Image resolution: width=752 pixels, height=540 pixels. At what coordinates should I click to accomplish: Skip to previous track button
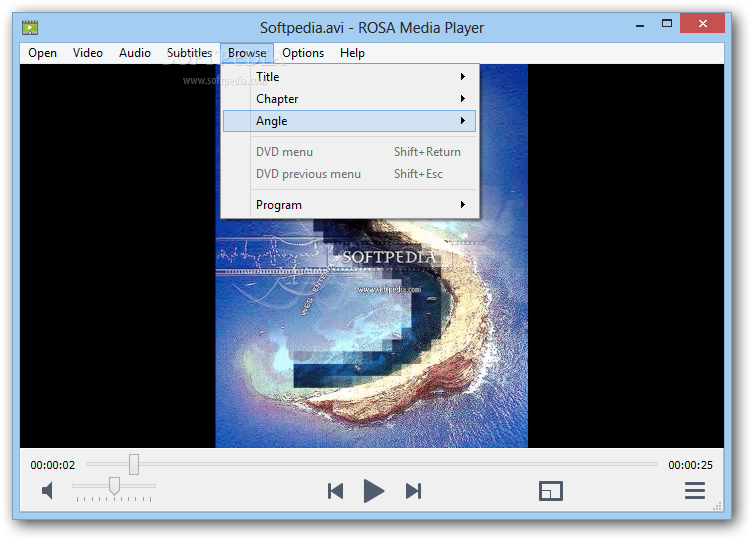click(335, 491)
